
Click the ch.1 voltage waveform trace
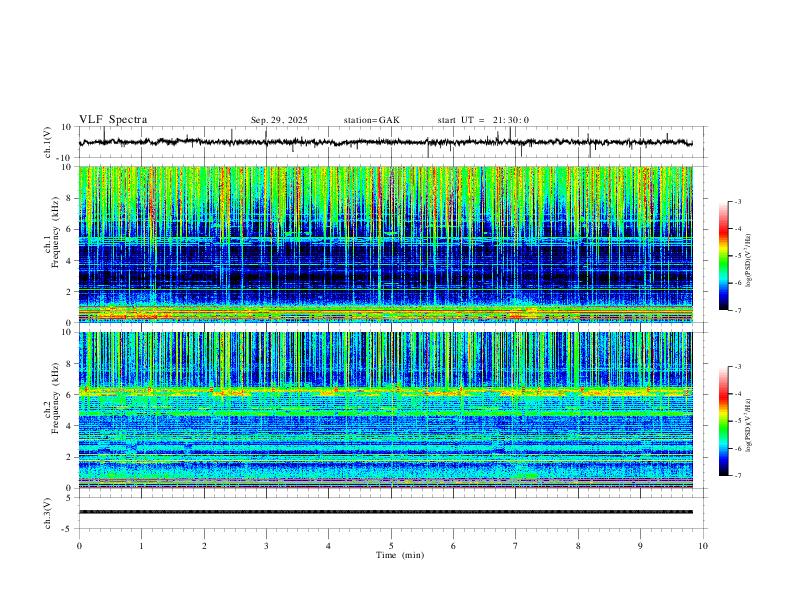point(385,142)
